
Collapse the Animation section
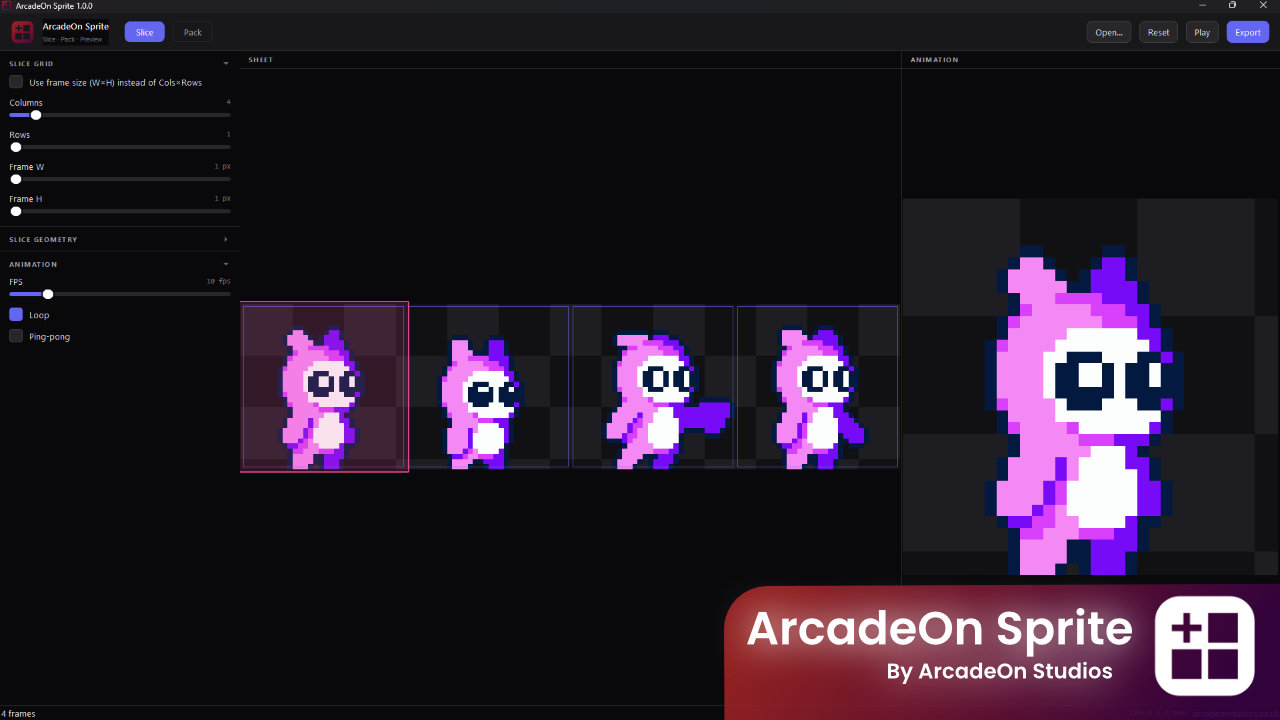point(225,264)
